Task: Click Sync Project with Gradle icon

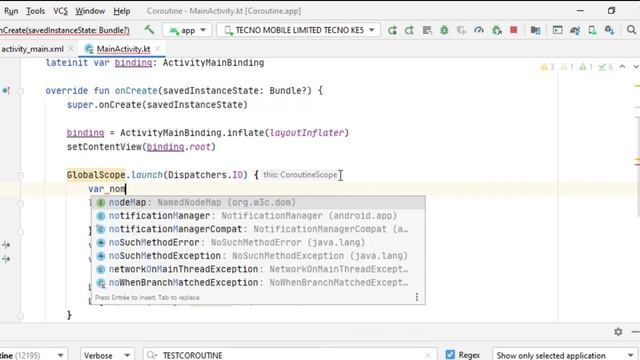Action: coord(575,30)
